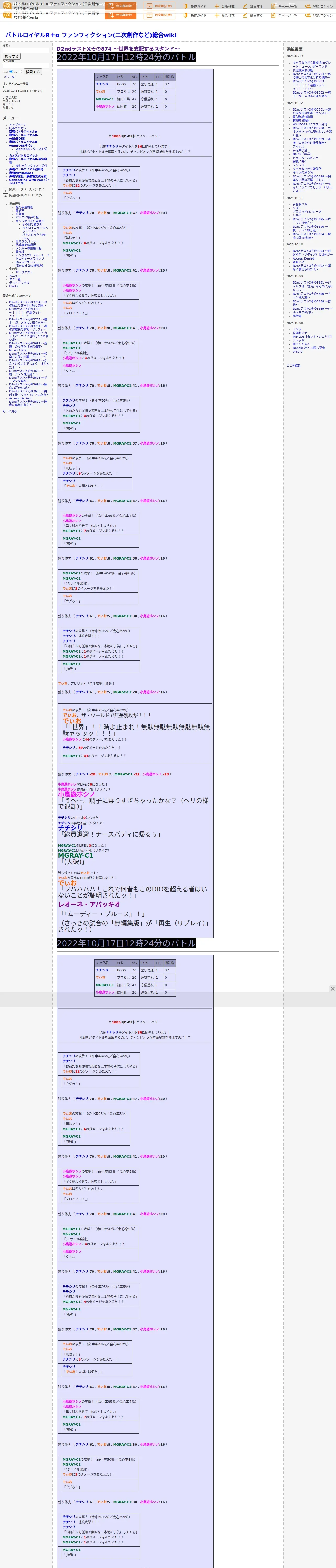This screenshot has width=336, height=1568.
Task: Open 直轄バトルロイヤルR menu link
Action: pyautogui.click(x=23, y=131)
